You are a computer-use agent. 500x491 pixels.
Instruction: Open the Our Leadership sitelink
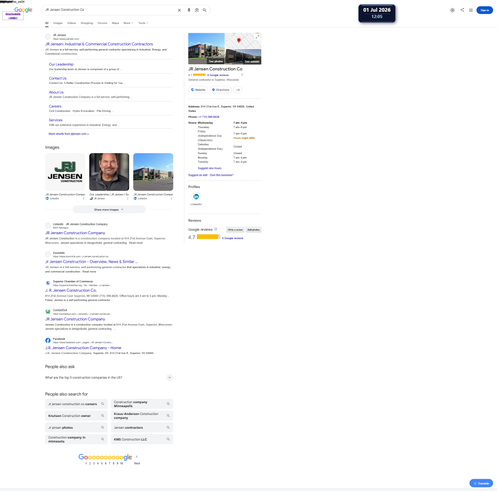pos(61,64)
